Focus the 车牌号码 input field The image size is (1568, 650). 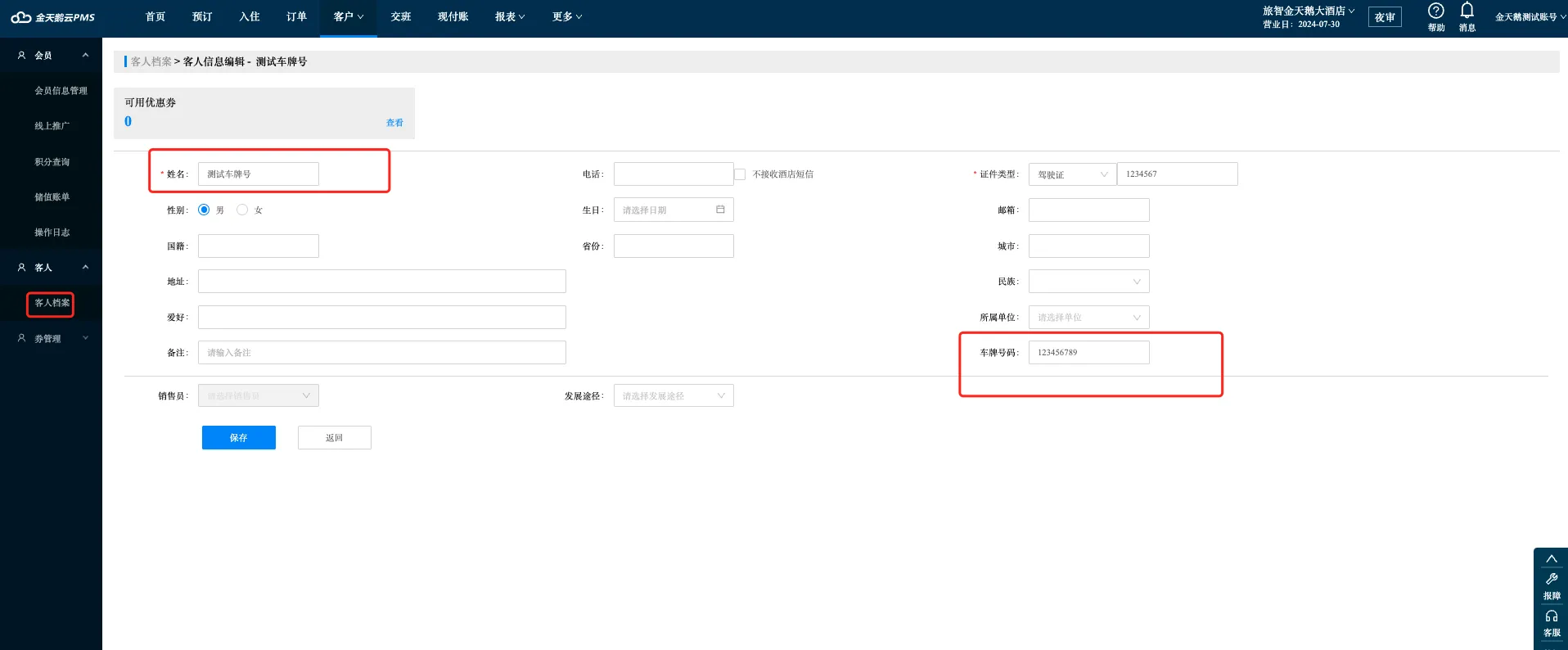point(1088,353)
